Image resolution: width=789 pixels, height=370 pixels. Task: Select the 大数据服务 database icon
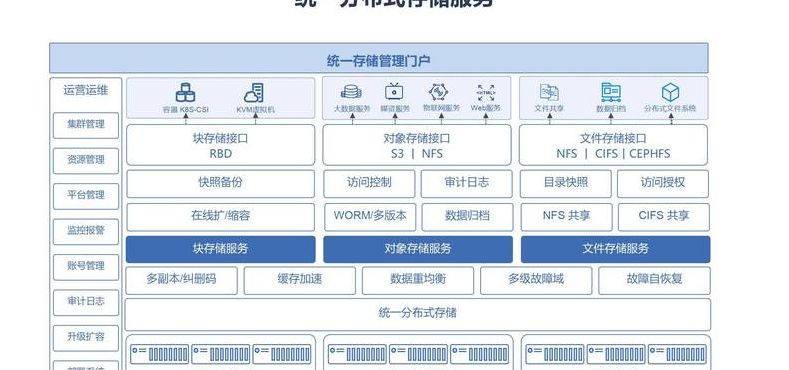351,92
